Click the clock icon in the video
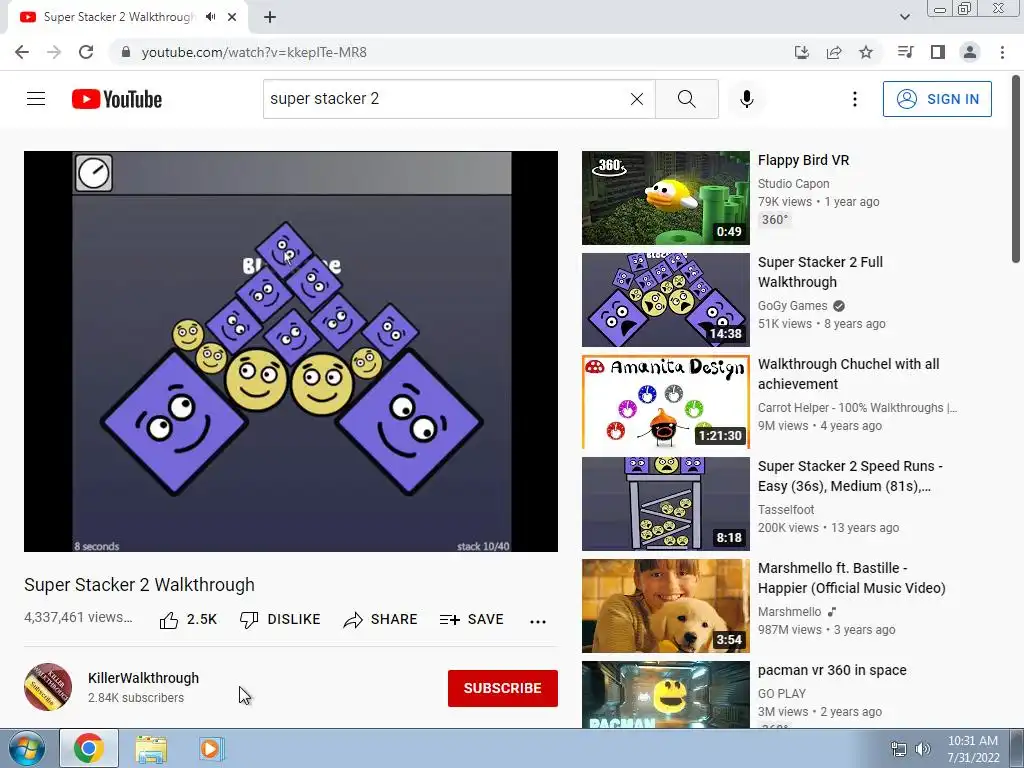The image size is (1024, 768). point(93,173)
